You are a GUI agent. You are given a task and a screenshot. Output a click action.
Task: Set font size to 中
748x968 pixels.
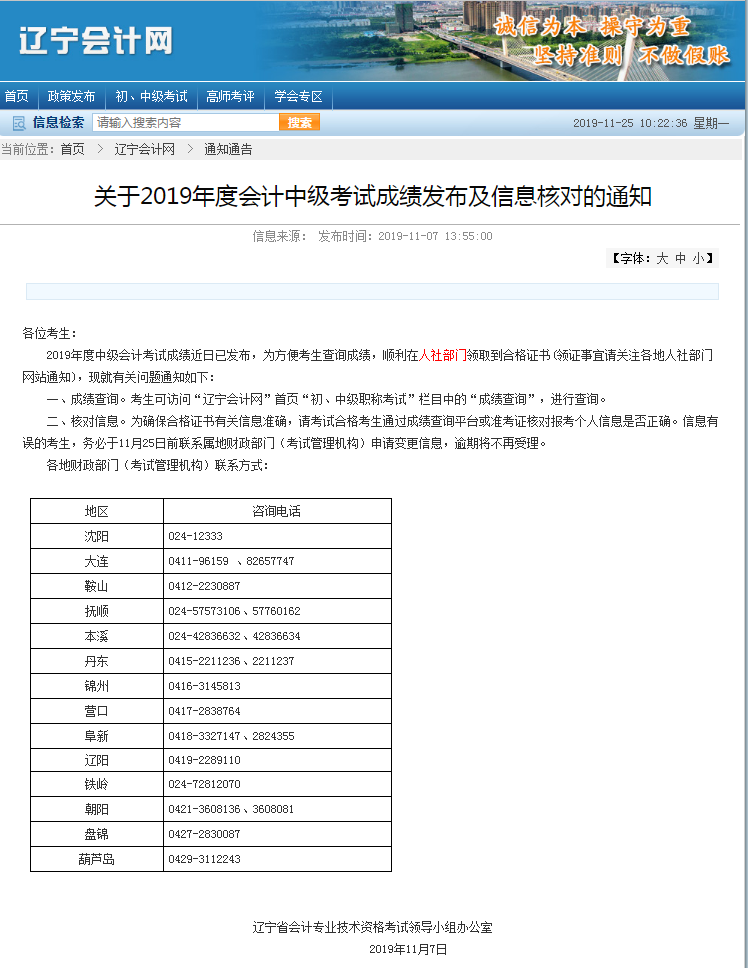[x=680, y=259]
